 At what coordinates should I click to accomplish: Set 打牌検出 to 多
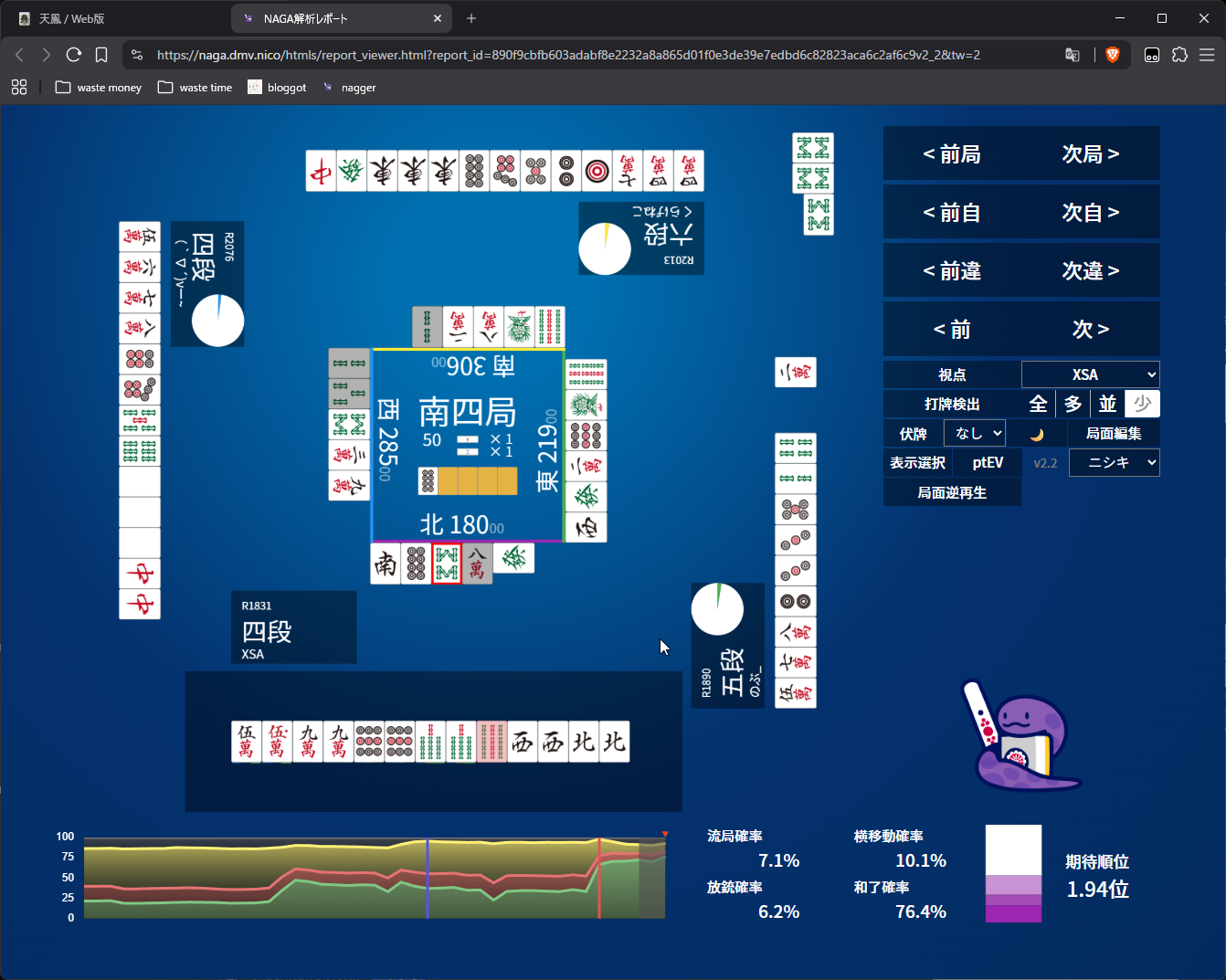(x=1073, y=404)
